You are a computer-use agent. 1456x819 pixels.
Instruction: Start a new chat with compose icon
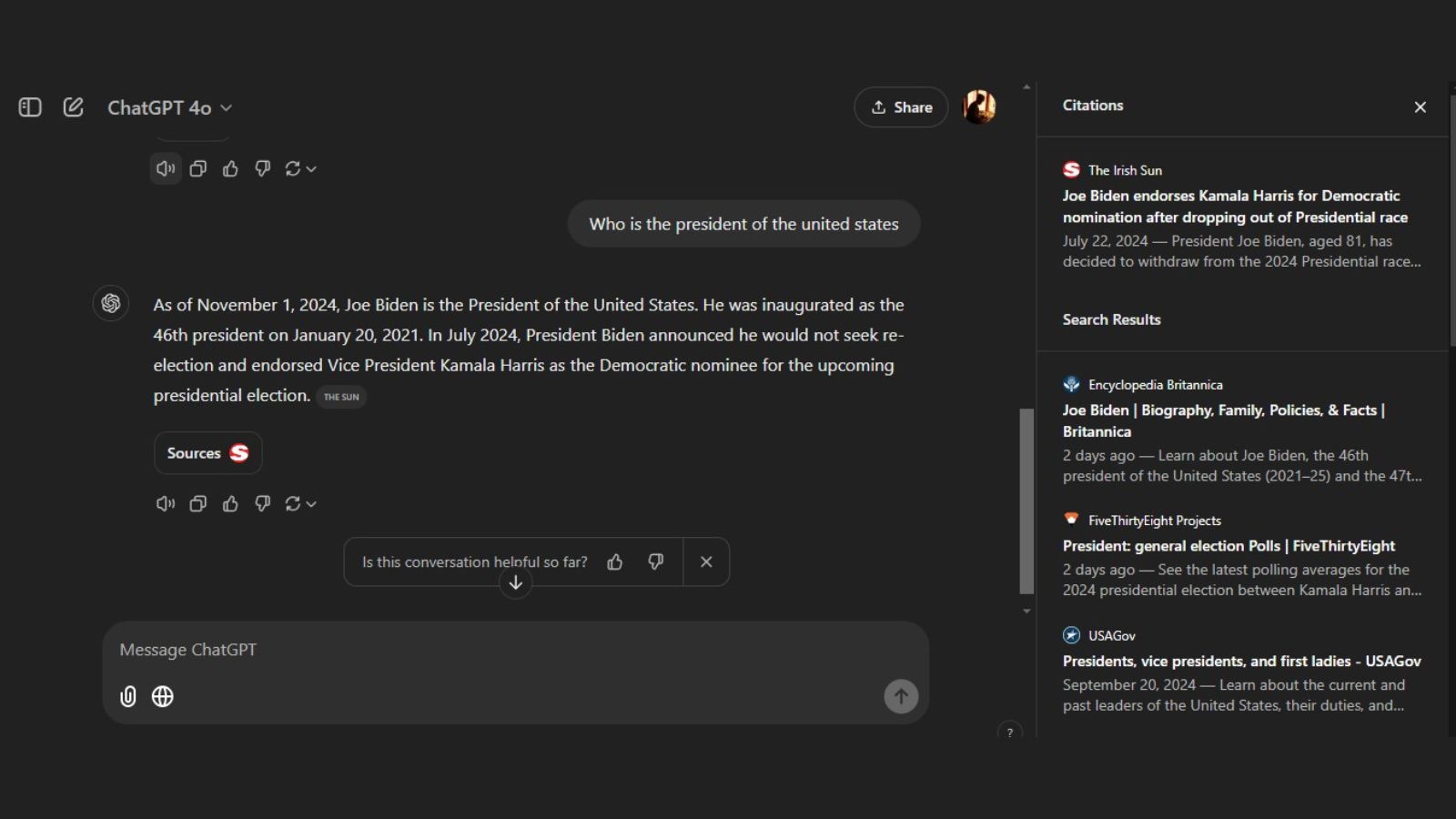tap(74, 107)
